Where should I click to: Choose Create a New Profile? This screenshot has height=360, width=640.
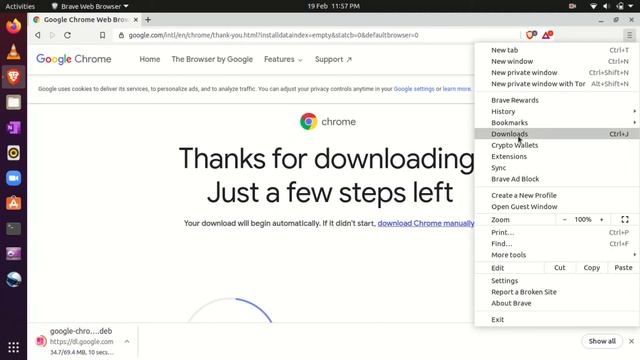[557, 195]
